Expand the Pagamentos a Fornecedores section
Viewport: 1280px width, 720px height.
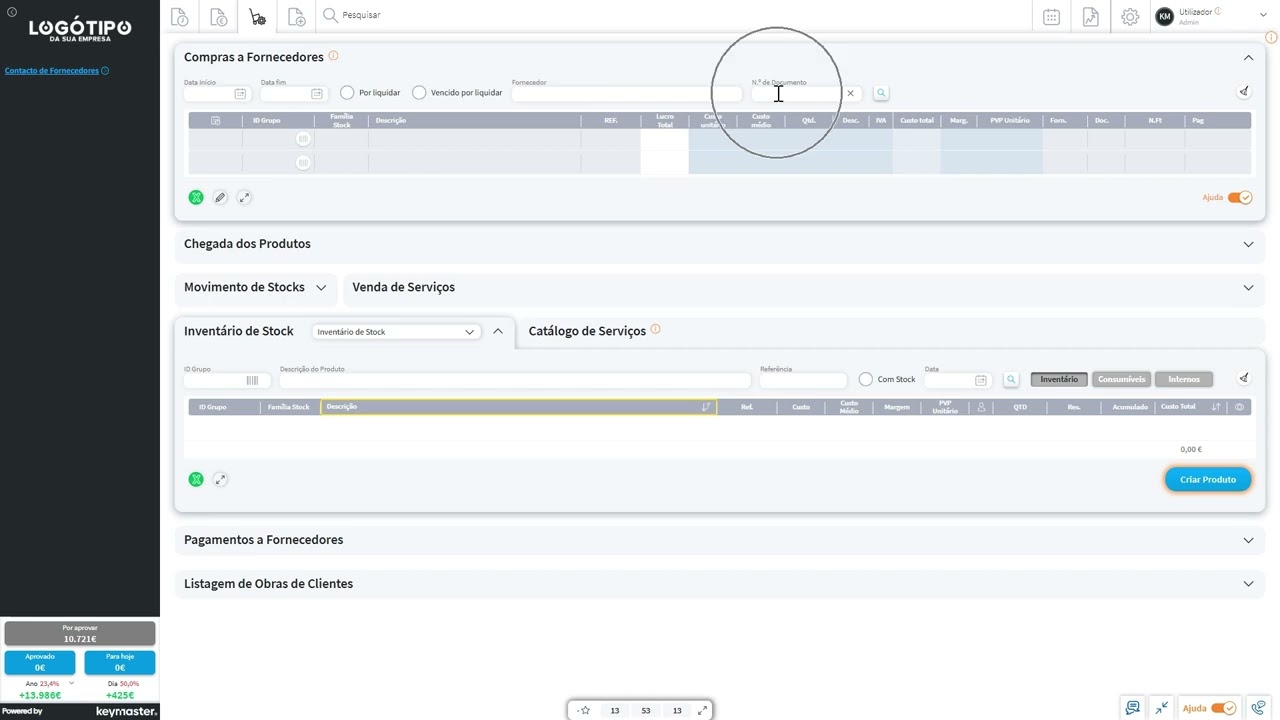pos(1248,540)
